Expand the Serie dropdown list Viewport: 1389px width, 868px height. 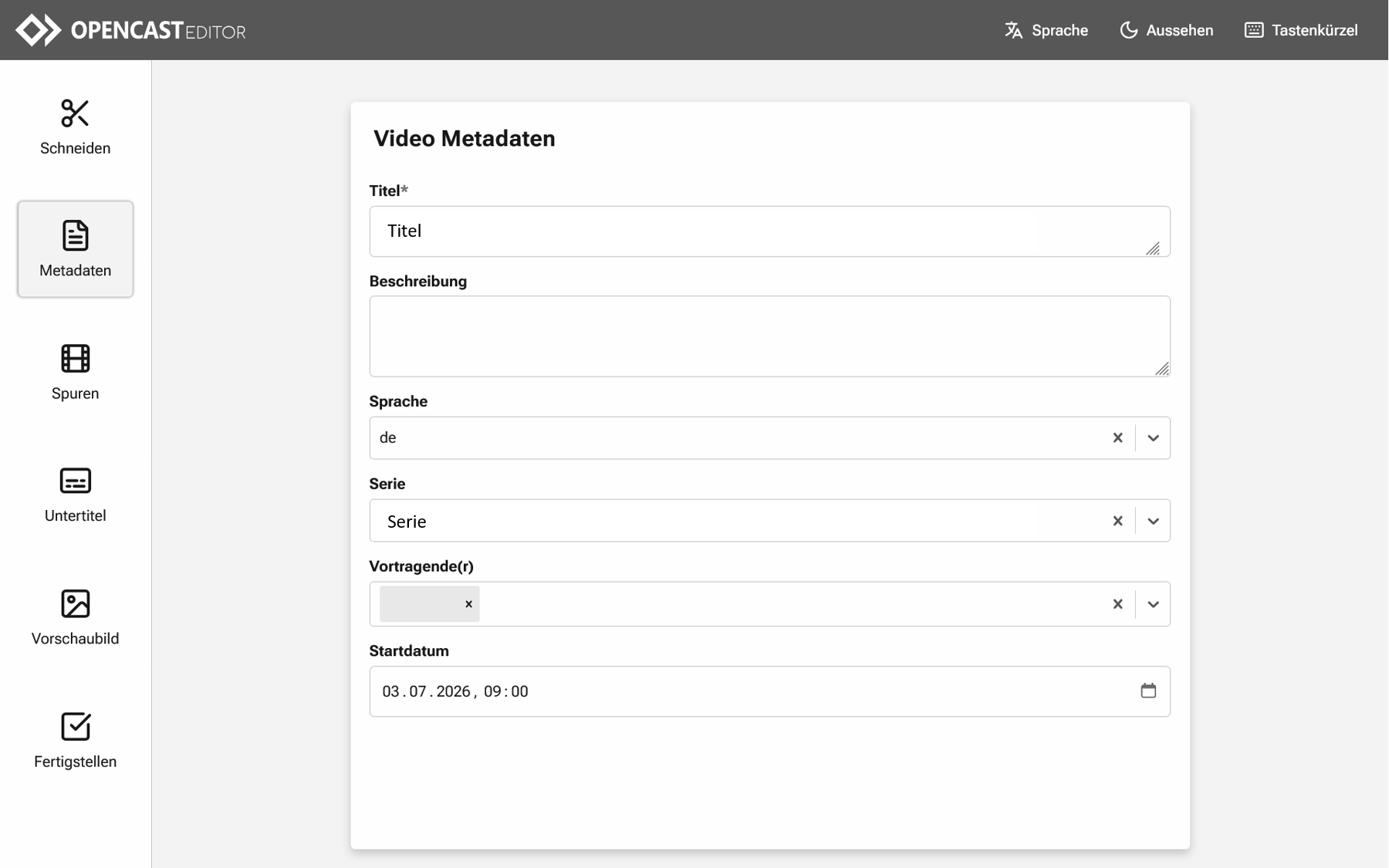(x=1153, y=521)
